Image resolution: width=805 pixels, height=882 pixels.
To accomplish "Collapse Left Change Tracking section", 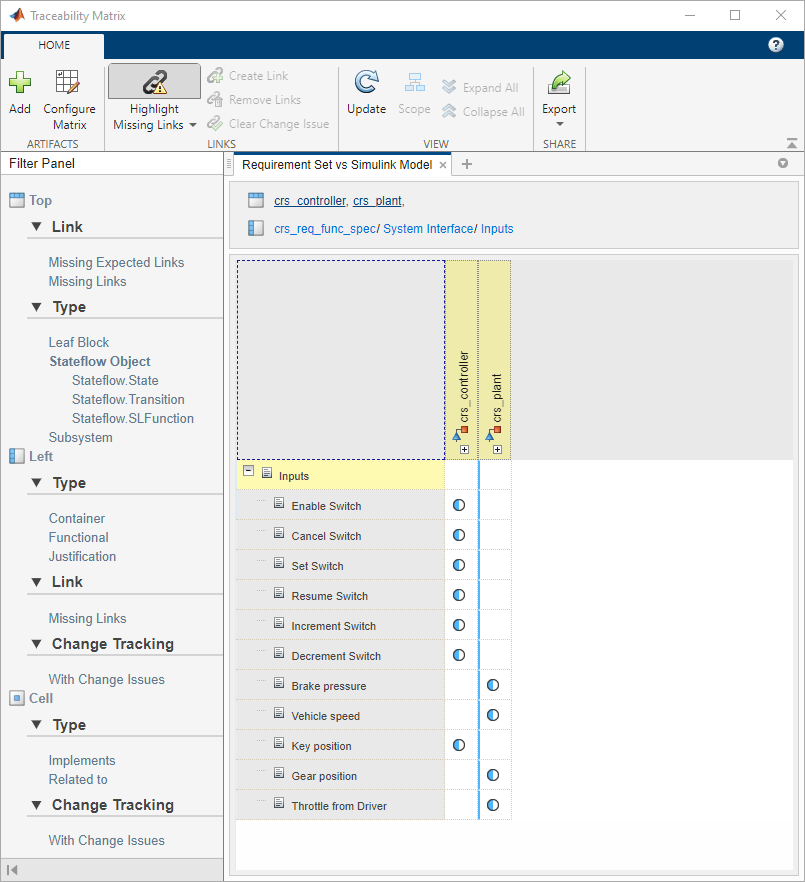I will click(x=37, y=644).
